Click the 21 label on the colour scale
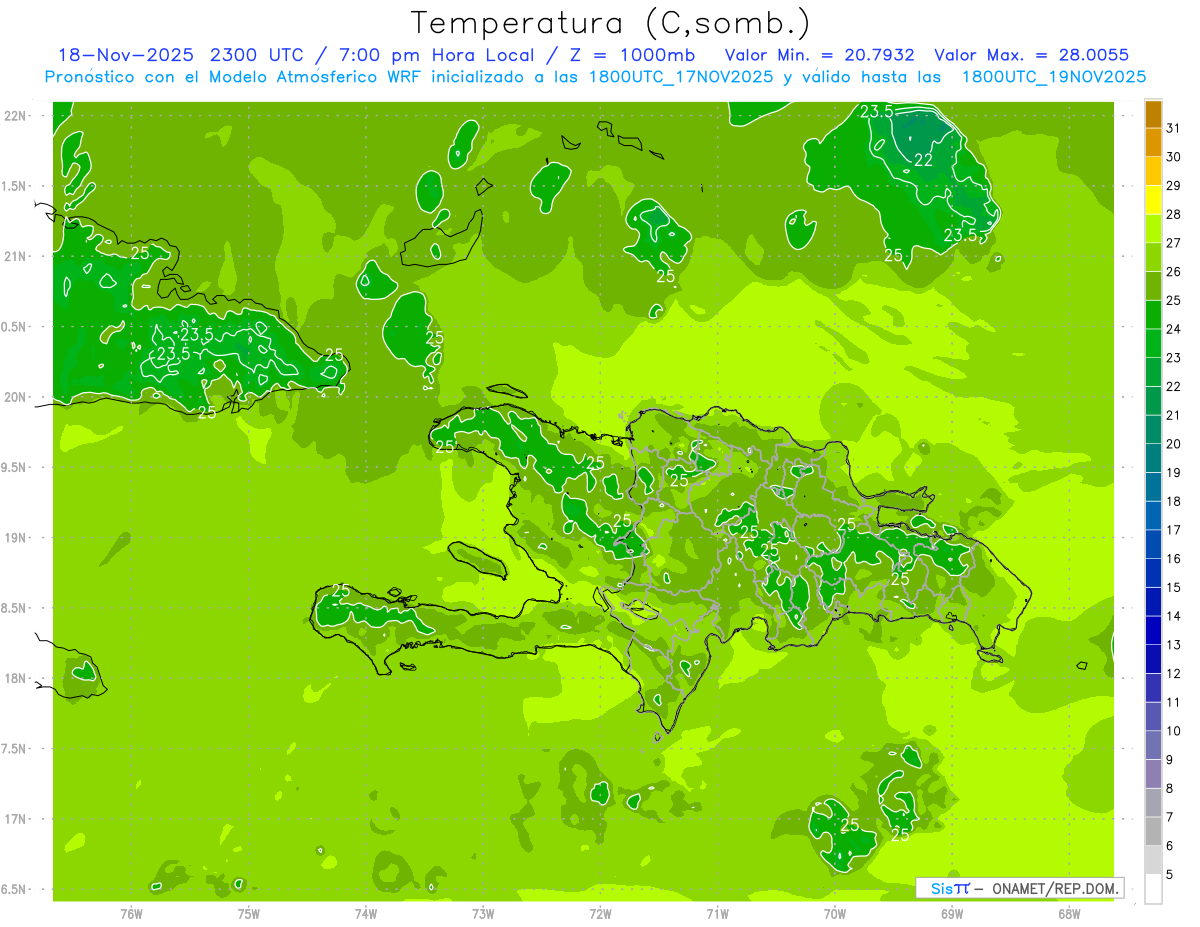Viewport: 1200px width, 927px height. [1174, 415]
